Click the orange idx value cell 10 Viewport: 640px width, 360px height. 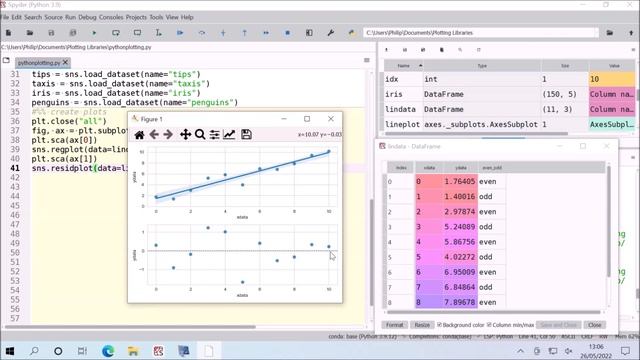612,79
